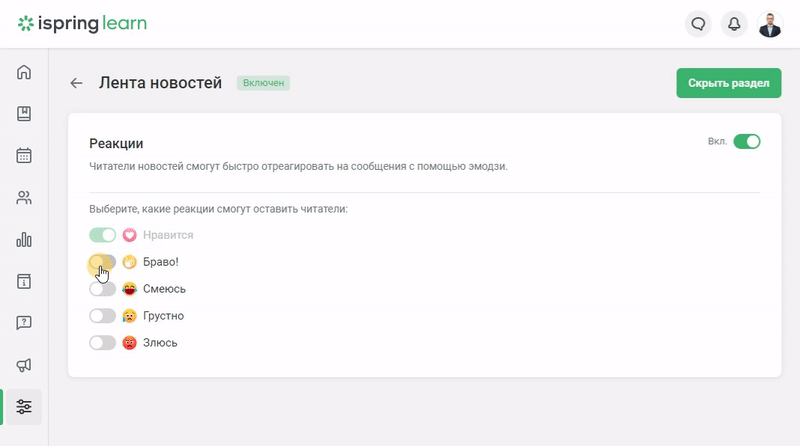Viewport: 800px width, 446px height.
Task: Go back using the left arrow
Action: 76,83
